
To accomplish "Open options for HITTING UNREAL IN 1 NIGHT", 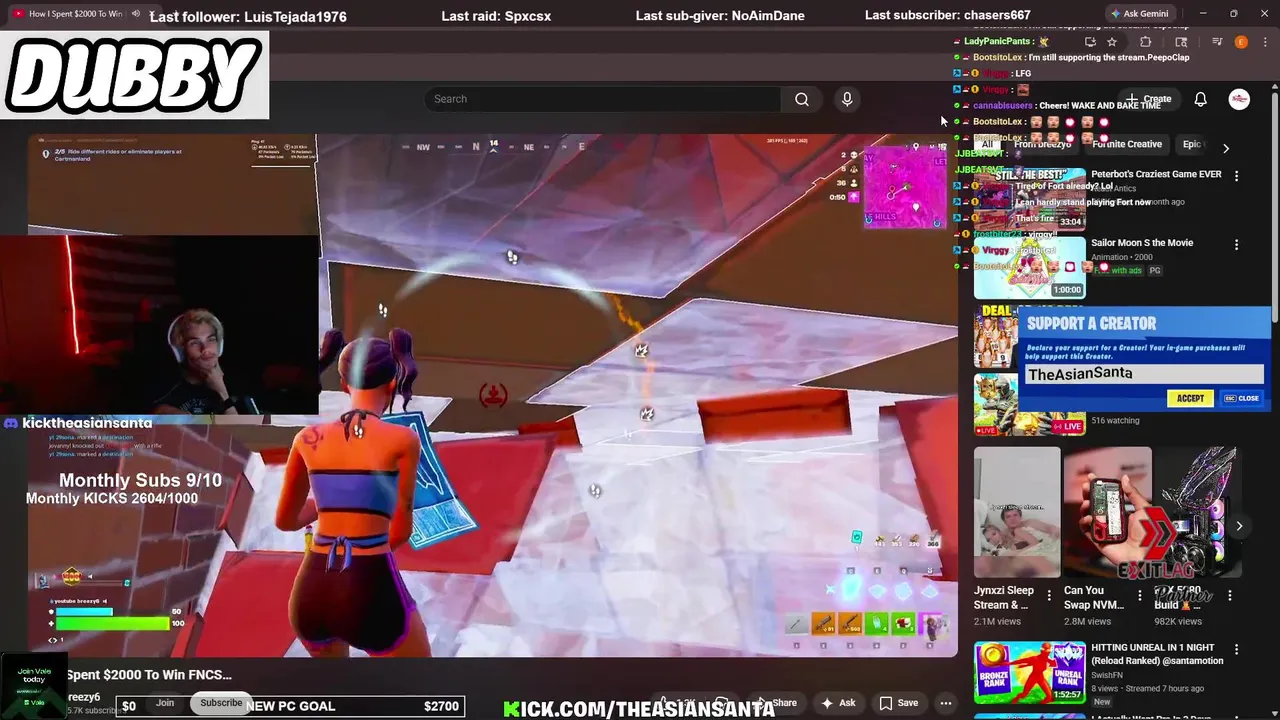I will [1237, 650].
